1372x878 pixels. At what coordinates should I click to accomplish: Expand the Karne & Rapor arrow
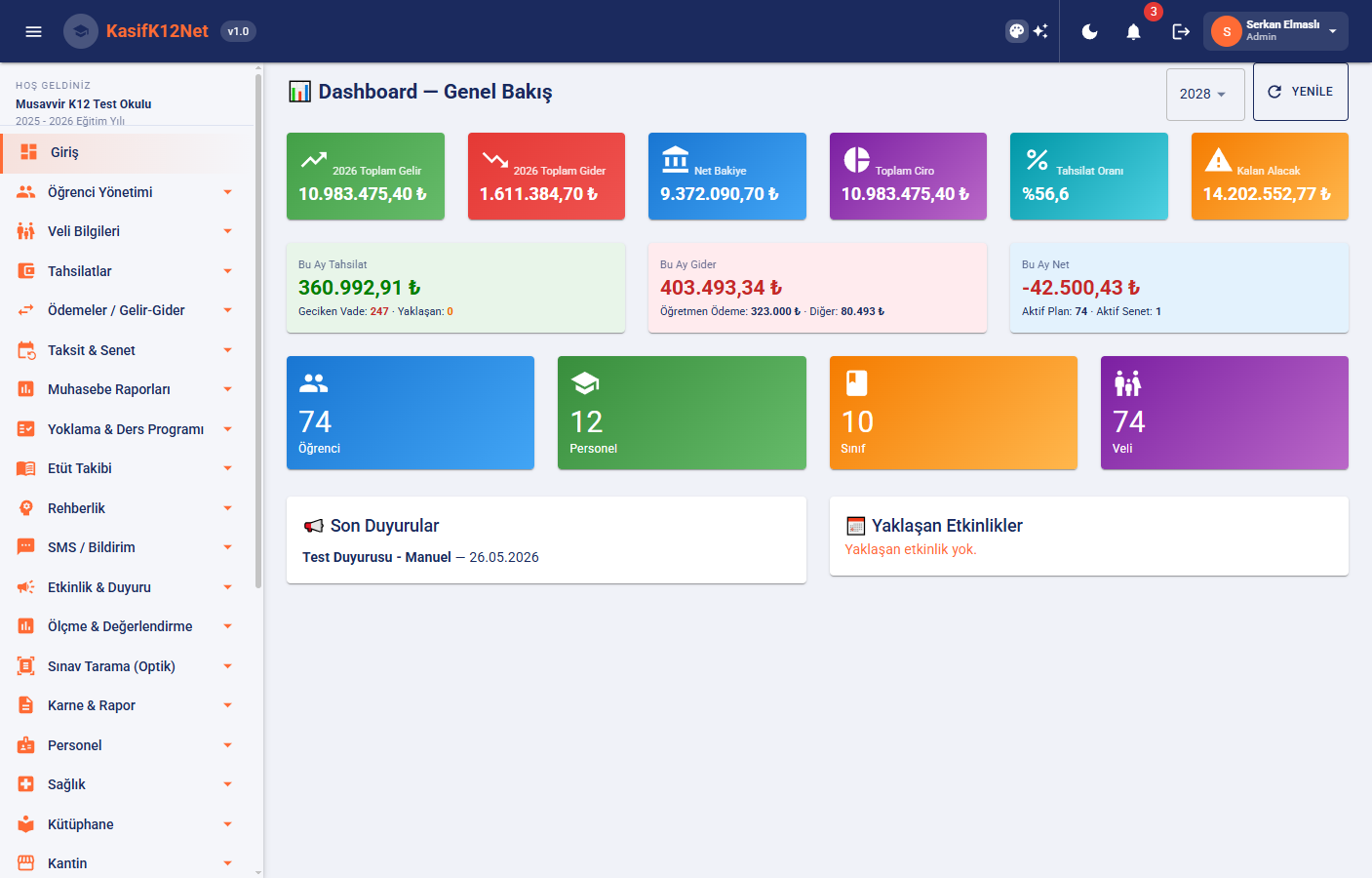[x=227, y=705]
